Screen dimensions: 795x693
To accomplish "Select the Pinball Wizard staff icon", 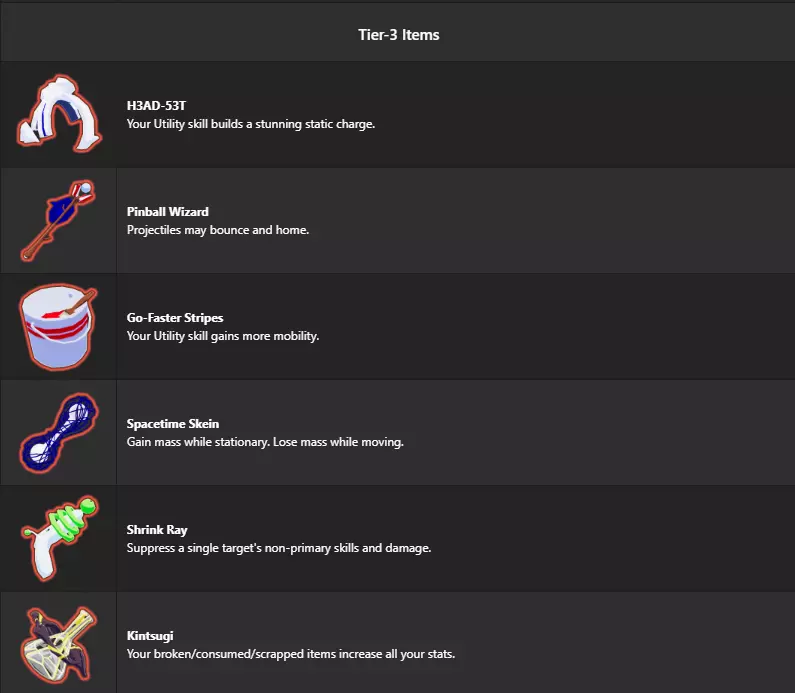I will coord(58,220).
